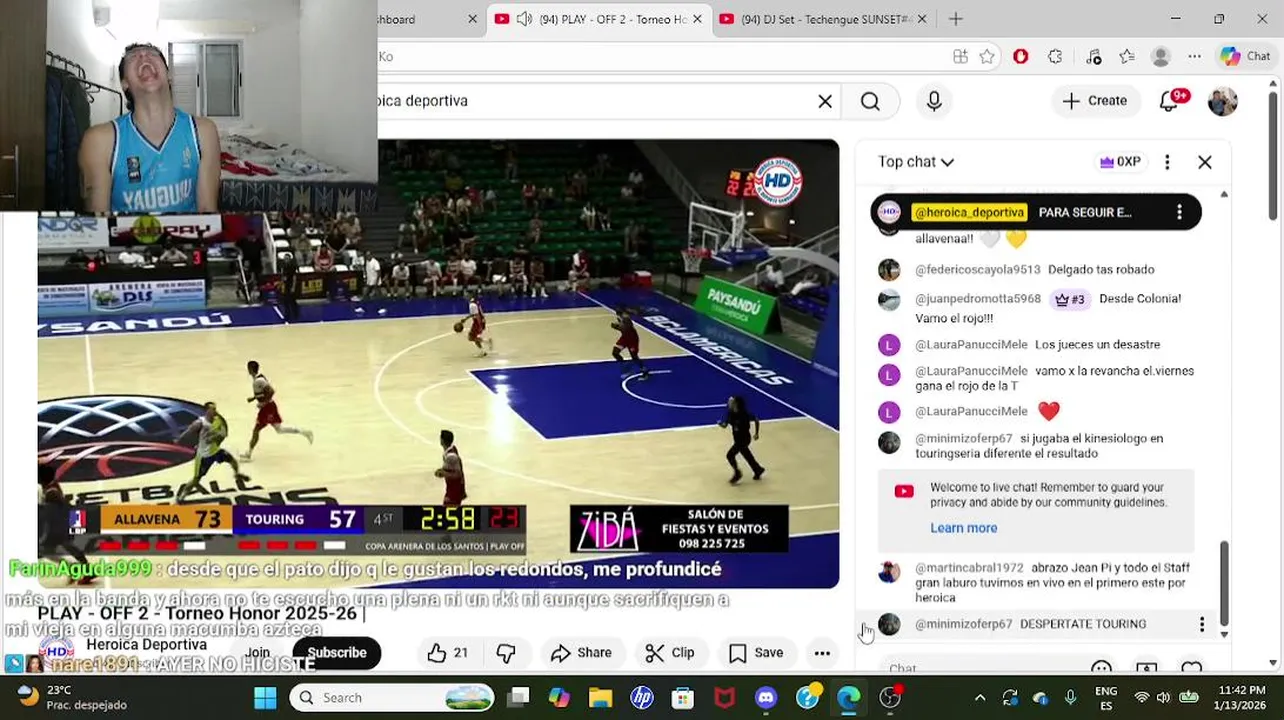Like the video with thumbs up
Image resolution: width=1284 pixels, height=720 pixels.
[447, 653]
